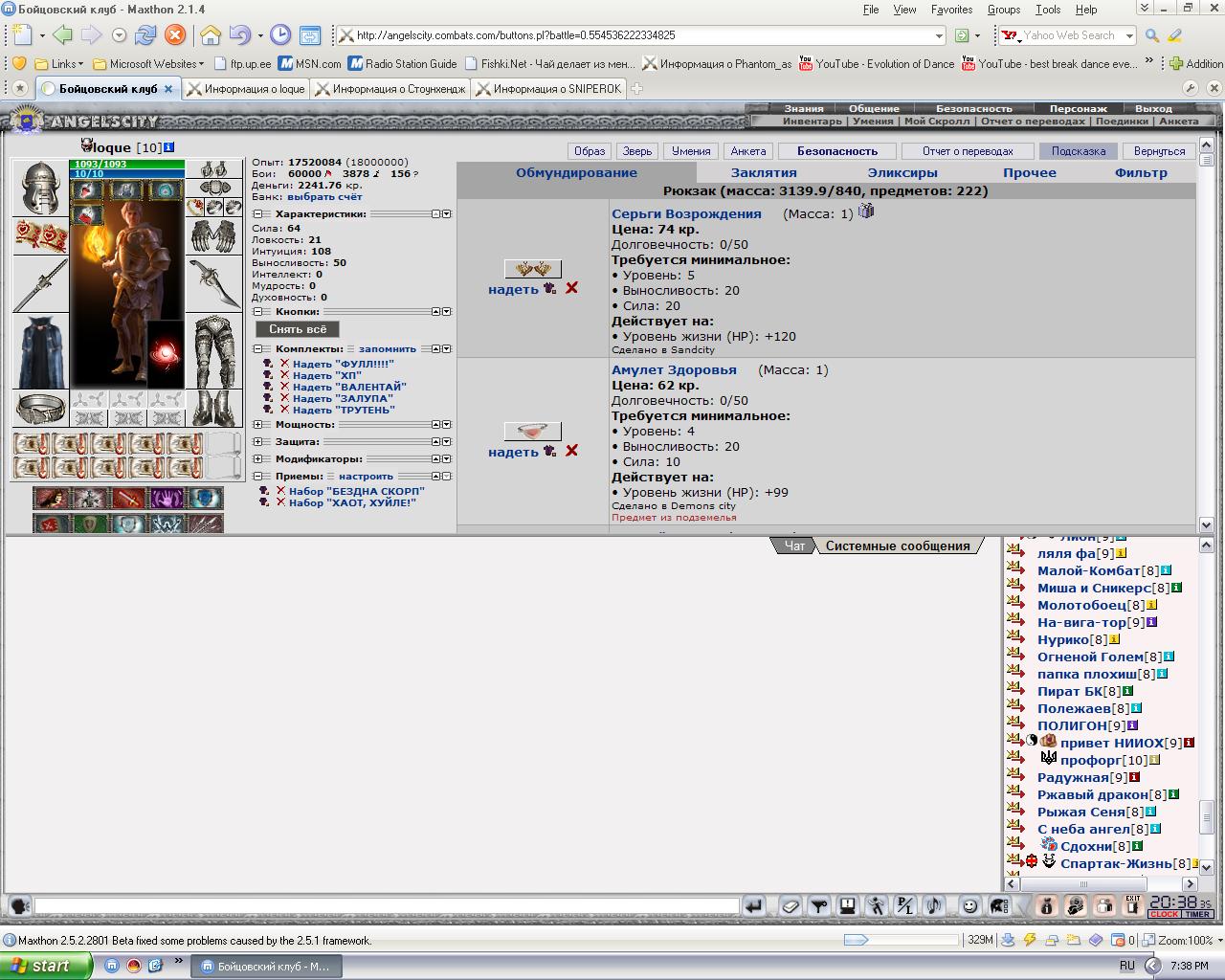1225x980 pixels.
Task: Collapse the Кнопки section
Action: 257,312
